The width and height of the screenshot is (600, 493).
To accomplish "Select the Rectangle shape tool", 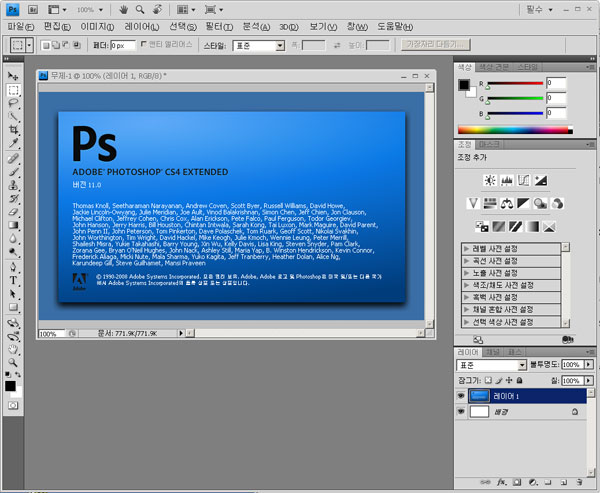I will coord(13,307).
